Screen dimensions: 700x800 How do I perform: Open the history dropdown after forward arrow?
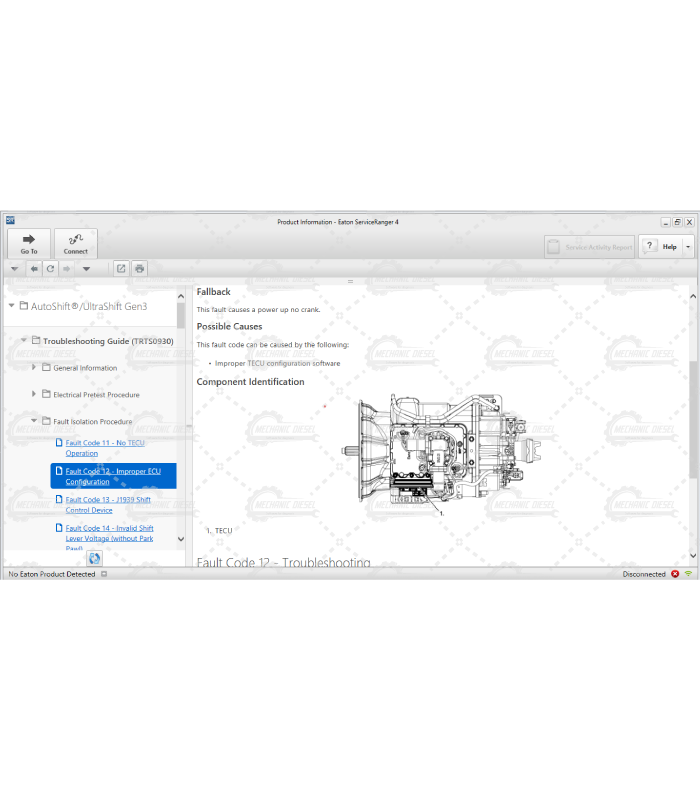tap(86, 268)
